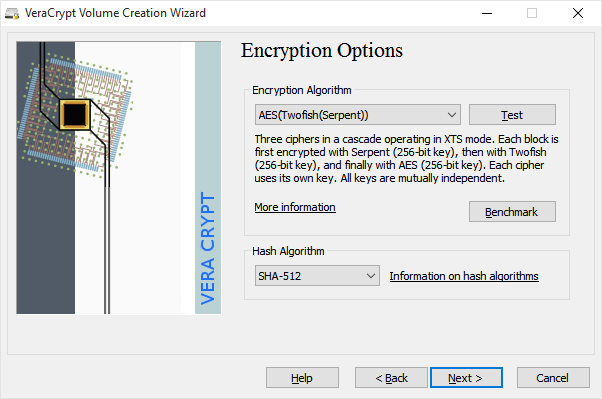
Task: Click the Encryption Options heading
Action: click(322, 51)
